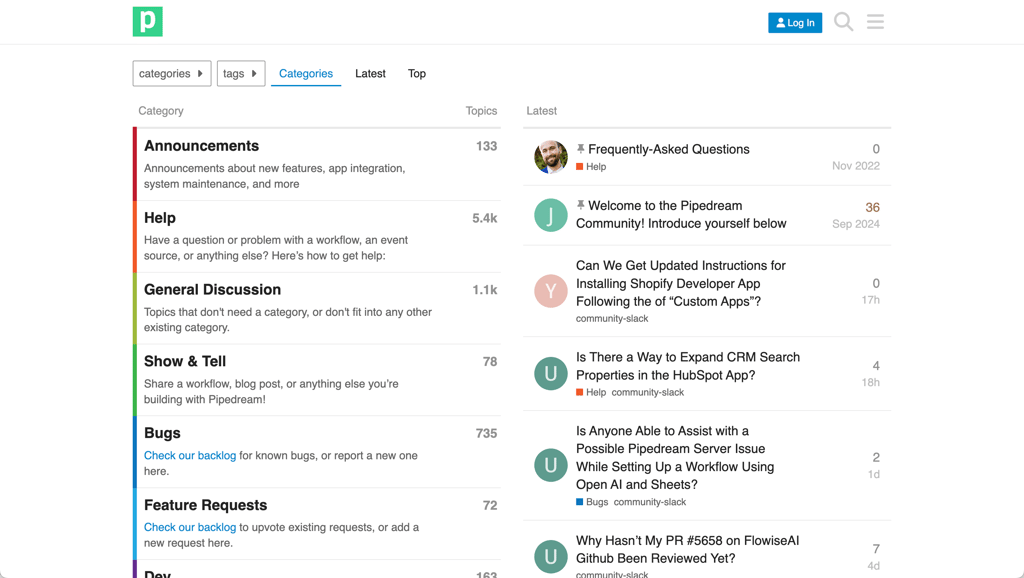Open the Welcome to the Pipedream Community topic

click(681, 214)
